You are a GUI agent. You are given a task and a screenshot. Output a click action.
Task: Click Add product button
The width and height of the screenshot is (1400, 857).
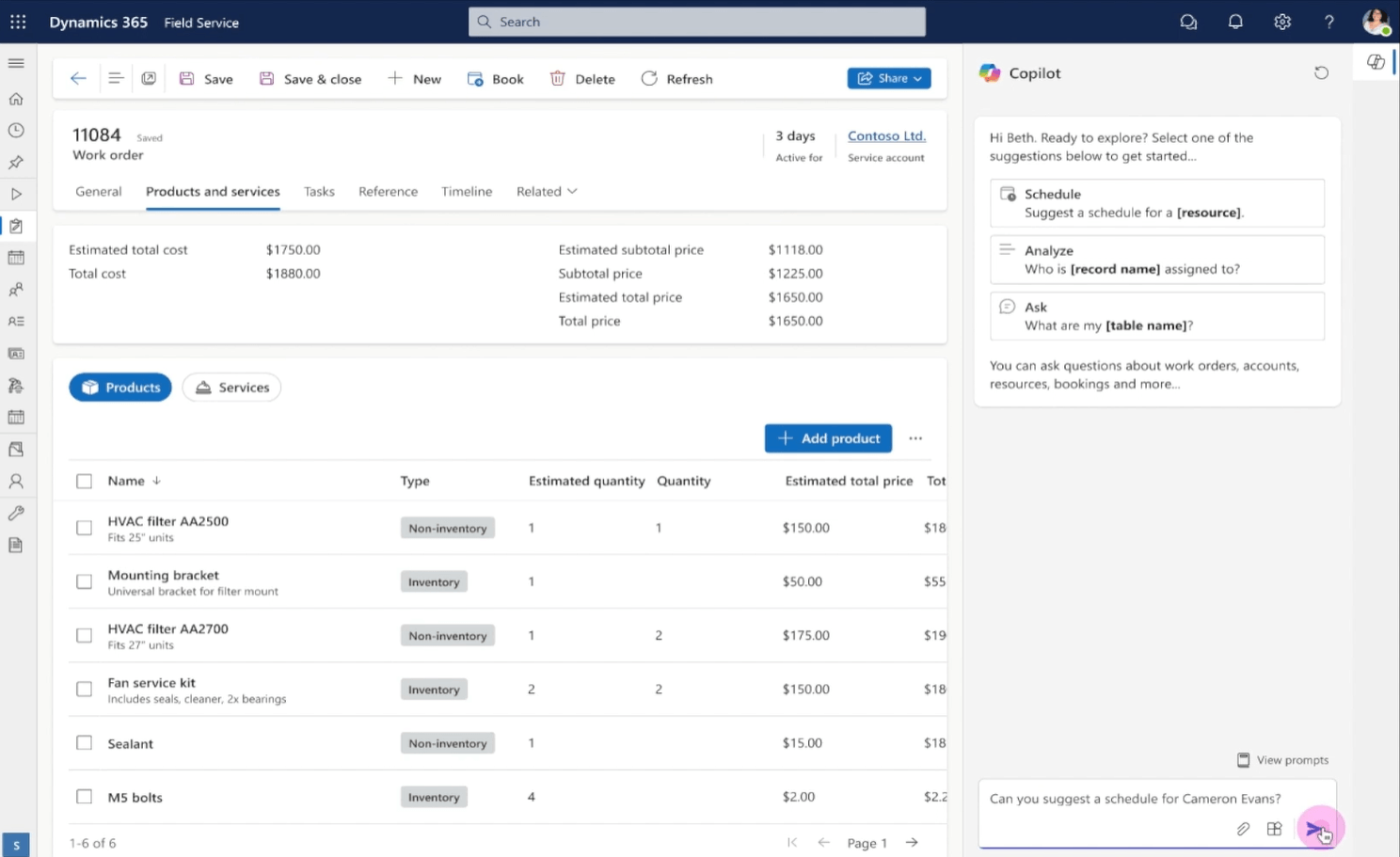tap(828, 438)
